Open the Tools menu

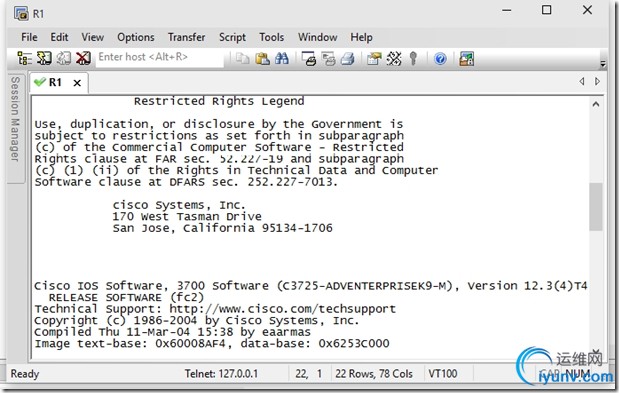pyautogui.click(x=272, y=37)
